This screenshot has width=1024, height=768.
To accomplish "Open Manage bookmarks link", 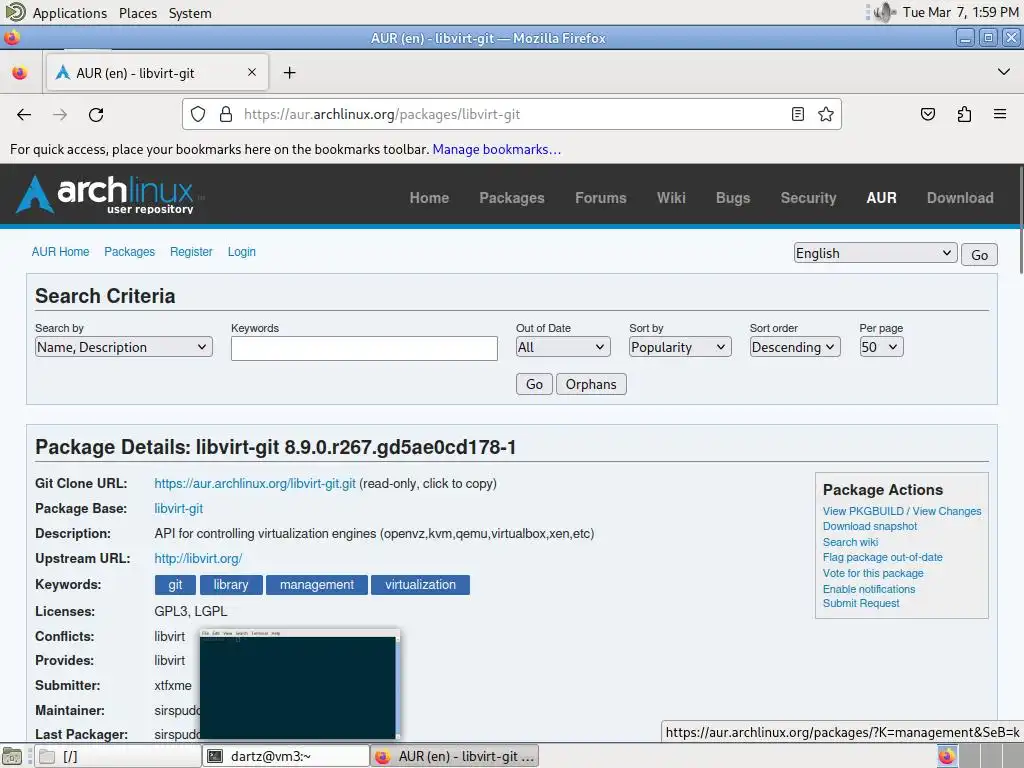I will pos(496,150).
